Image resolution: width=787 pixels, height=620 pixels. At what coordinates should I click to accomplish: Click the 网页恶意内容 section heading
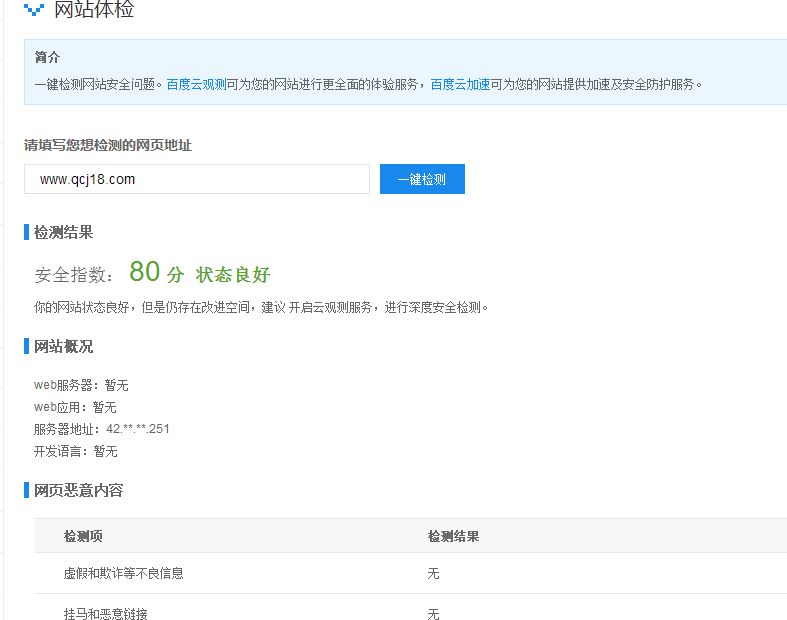click(x=78, y=490)
